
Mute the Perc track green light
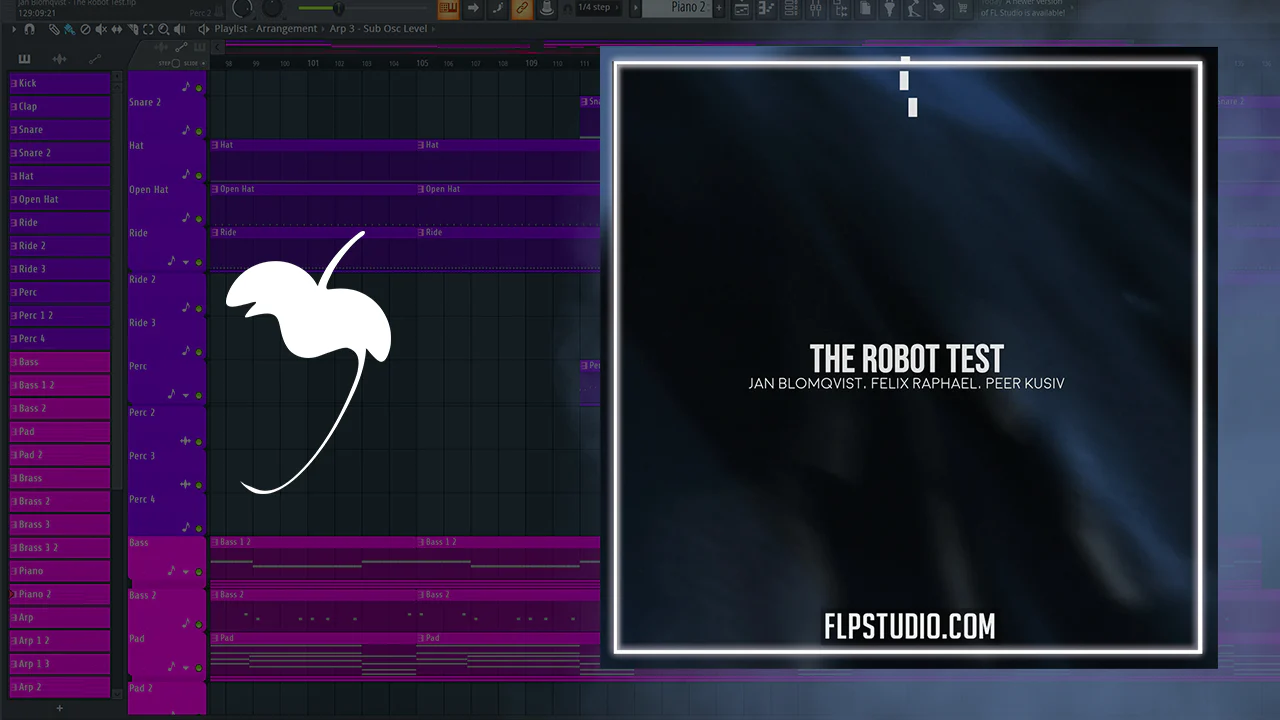(199, 395)
